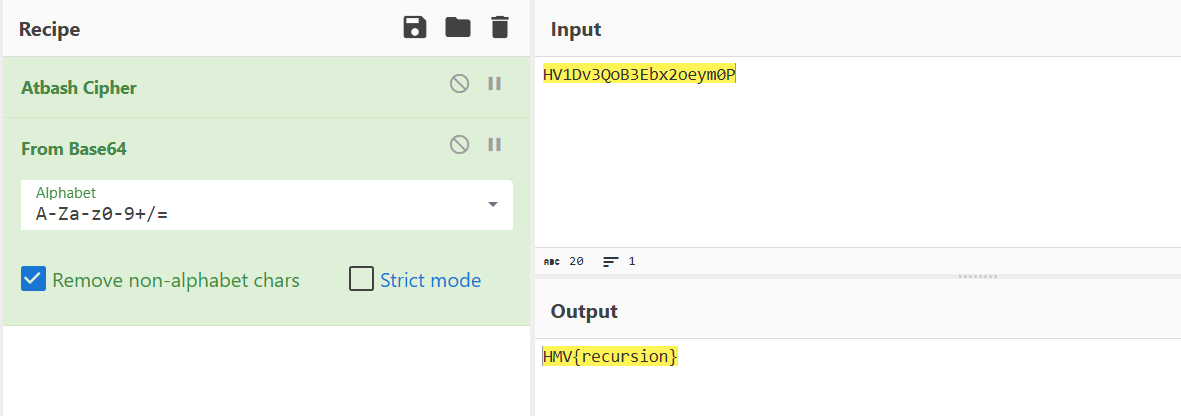Screen dimensions: 1181x416
Task: Disable the Atbash Cipher operation
Action: pyautogui.click(x=459, y=84)
